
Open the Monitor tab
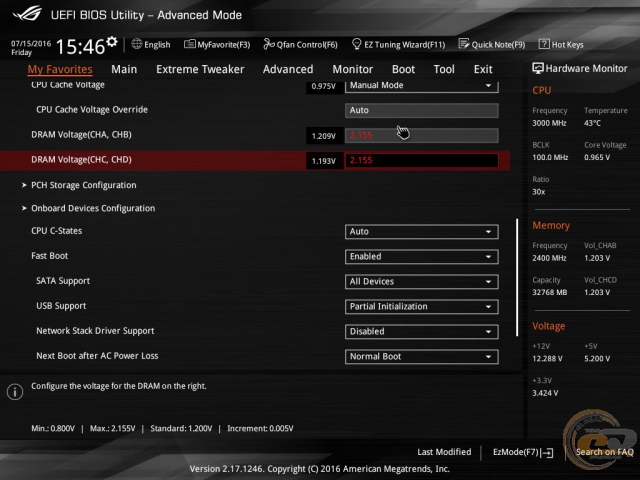coord(353,69)
